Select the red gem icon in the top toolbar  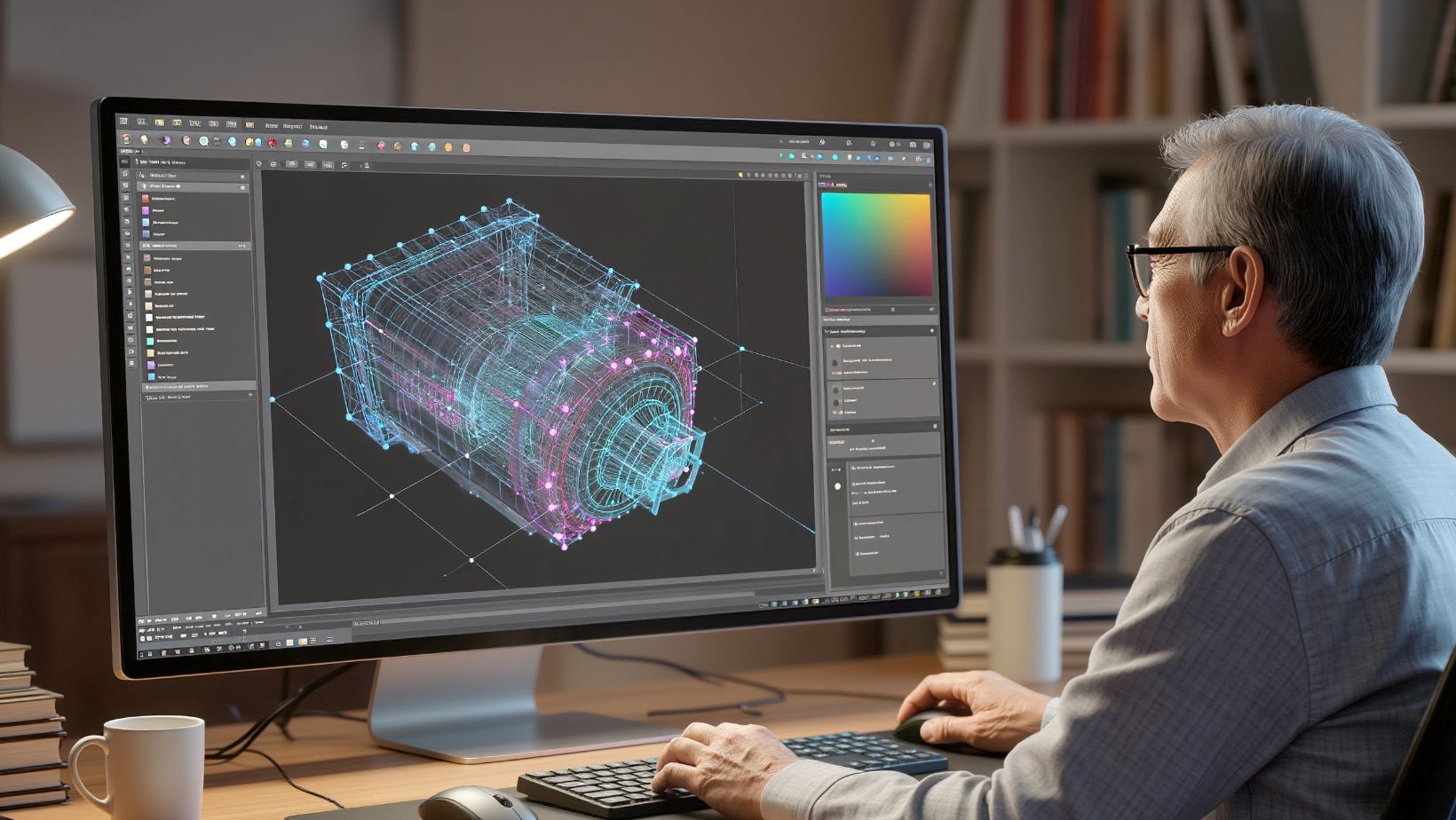click(x=273, y=143)
